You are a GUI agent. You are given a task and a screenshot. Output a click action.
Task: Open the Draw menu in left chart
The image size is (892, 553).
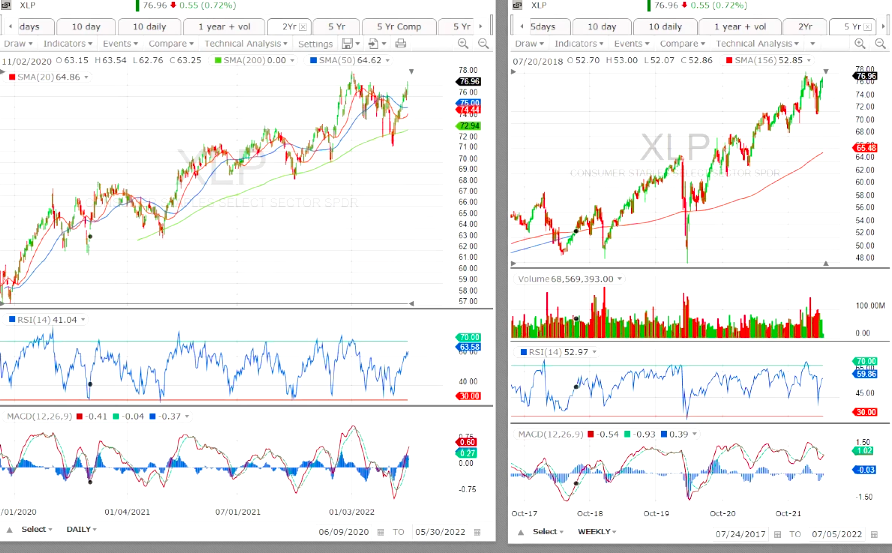click(x=18, y=43)
